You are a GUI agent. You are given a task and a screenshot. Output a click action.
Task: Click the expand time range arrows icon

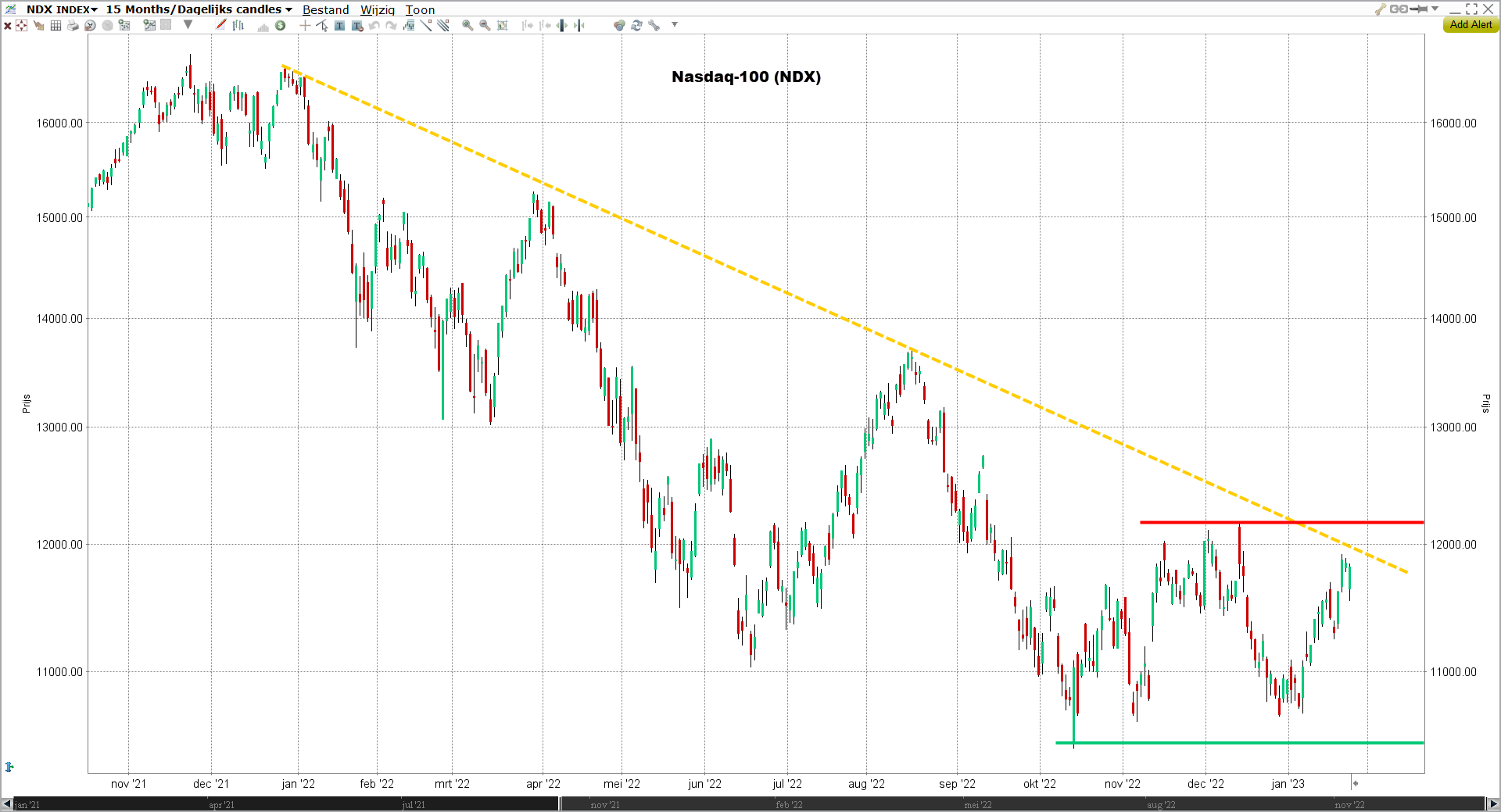[x=562, y=26]
